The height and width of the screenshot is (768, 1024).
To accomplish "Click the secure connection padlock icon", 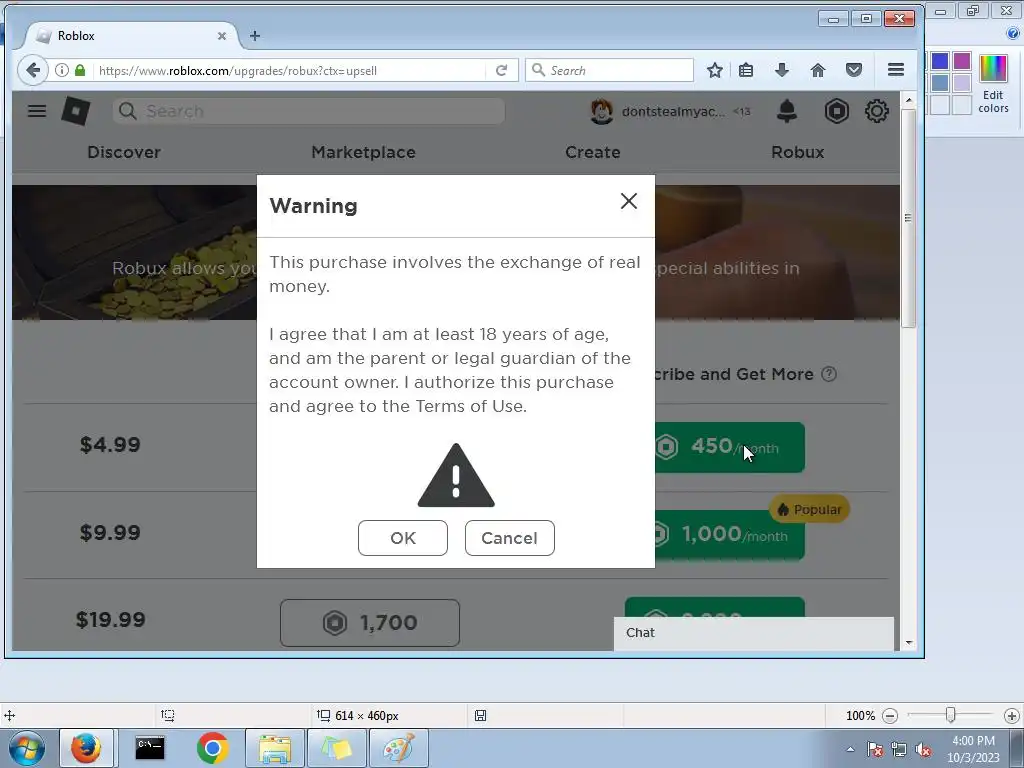I will [x=80, y=70].
